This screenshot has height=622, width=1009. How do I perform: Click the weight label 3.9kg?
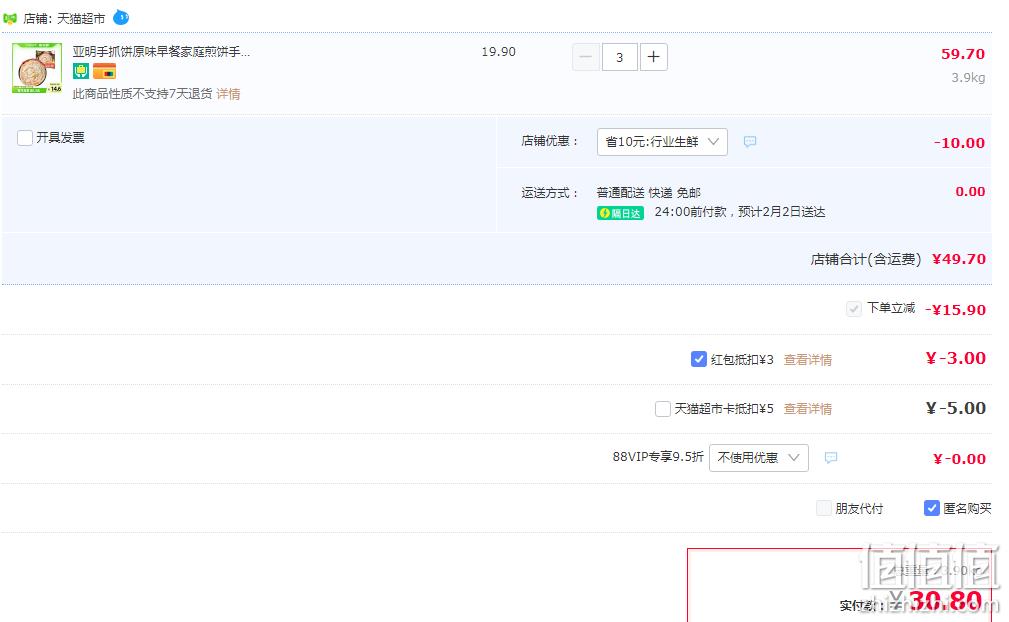pyautogui.click(x=968, y=78)
